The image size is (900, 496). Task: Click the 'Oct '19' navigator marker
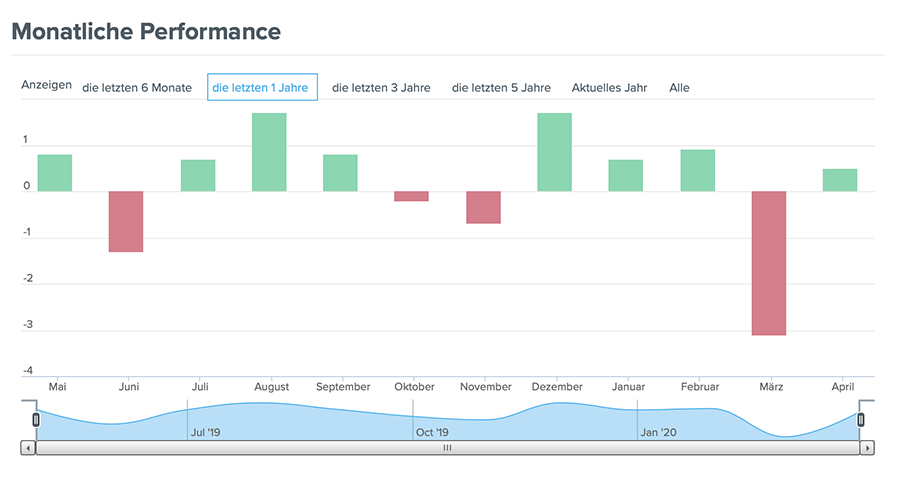pos(432,432)
